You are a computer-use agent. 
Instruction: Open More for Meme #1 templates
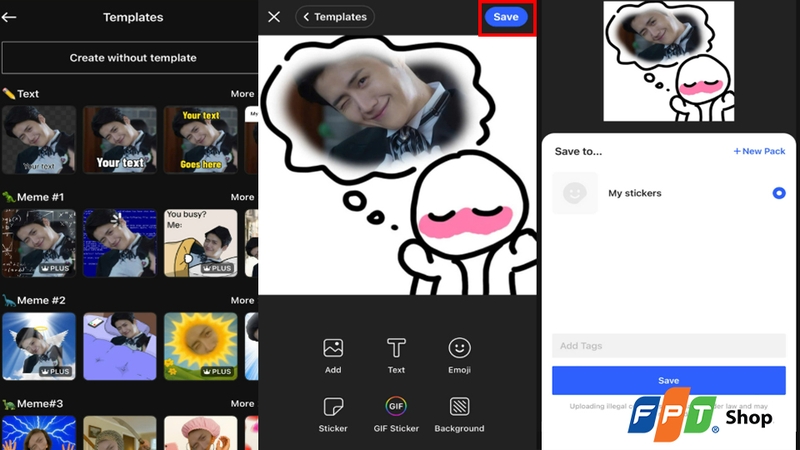tap(242, 197)
